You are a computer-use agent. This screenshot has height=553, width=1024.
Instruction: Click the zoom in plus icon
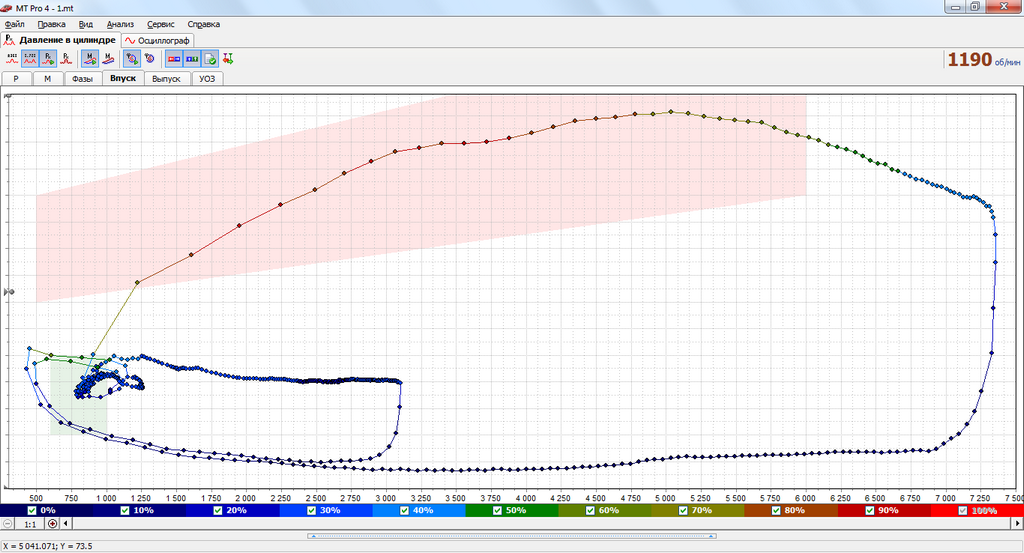(52, 524)
